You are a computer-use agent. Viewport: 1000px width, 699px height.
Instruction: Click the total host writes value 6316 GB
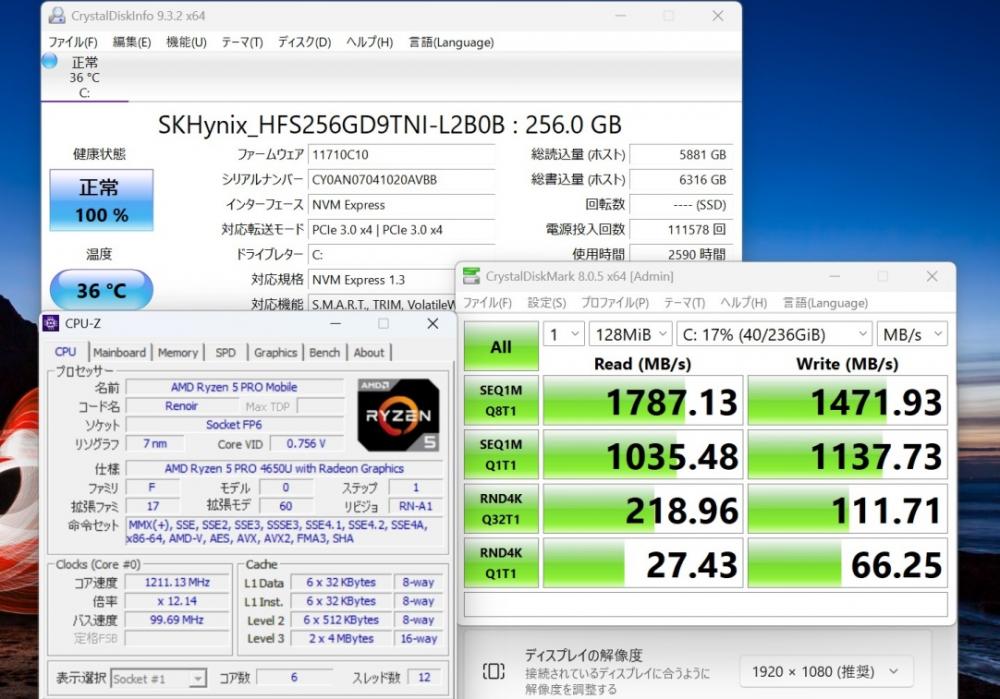[x=680, y=180]
